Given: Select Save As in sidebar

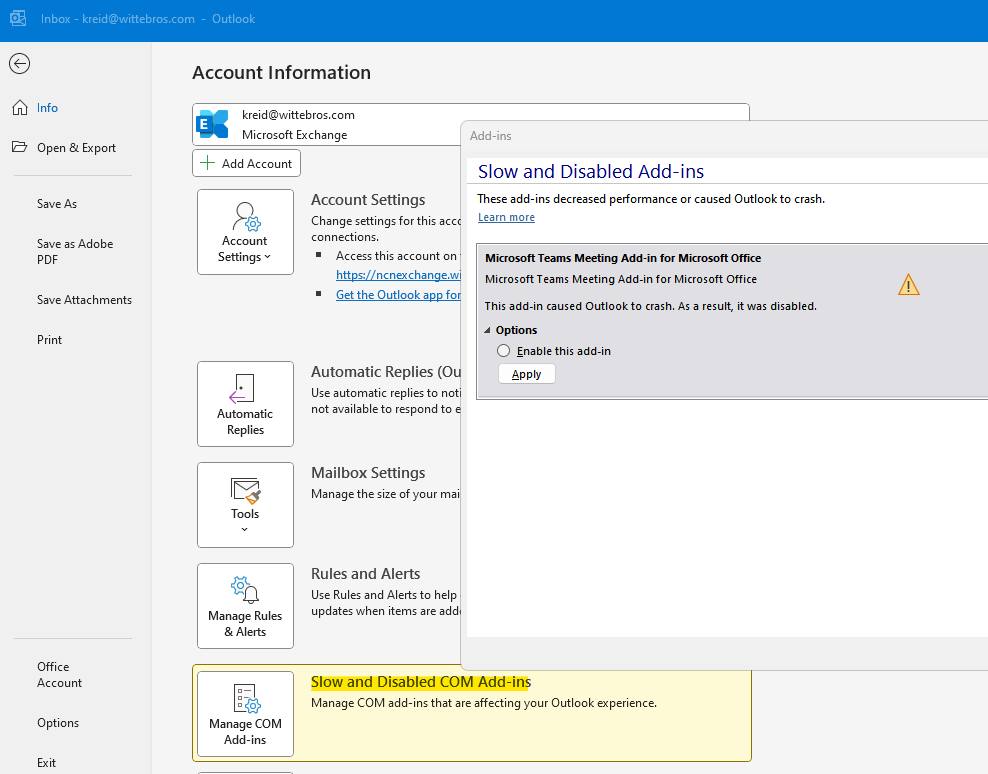Looking at the screenshot, I should click(x=57, y=204).
